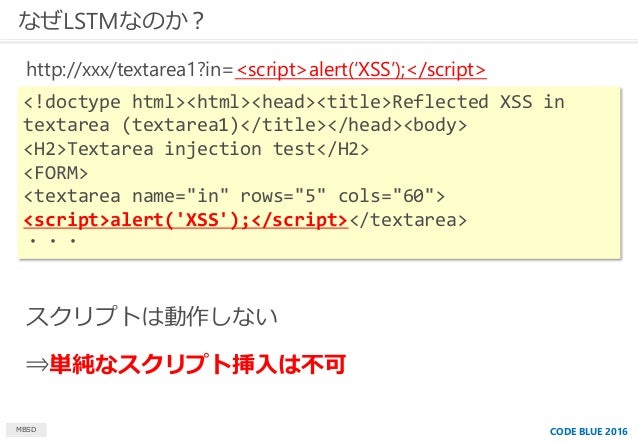Click the red 単純なスクリプト挿入は不可 conclusion
The image size is (638, 442).
coord(198,364)
